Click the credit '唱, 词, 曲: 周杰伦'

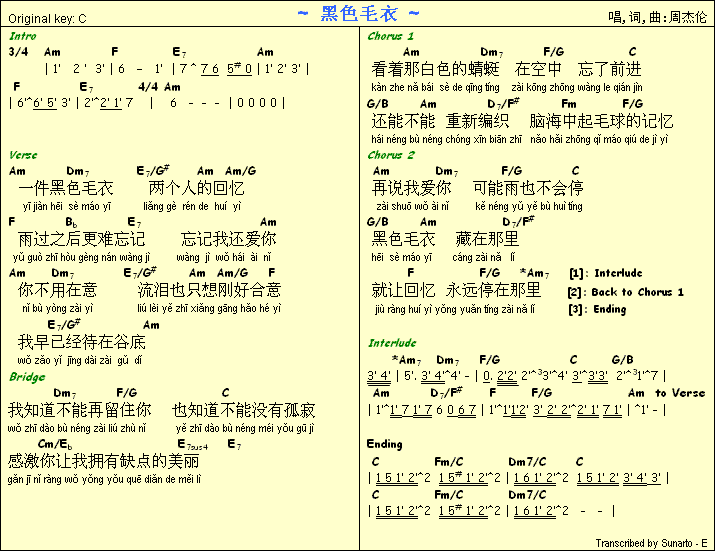click(657, 17)
